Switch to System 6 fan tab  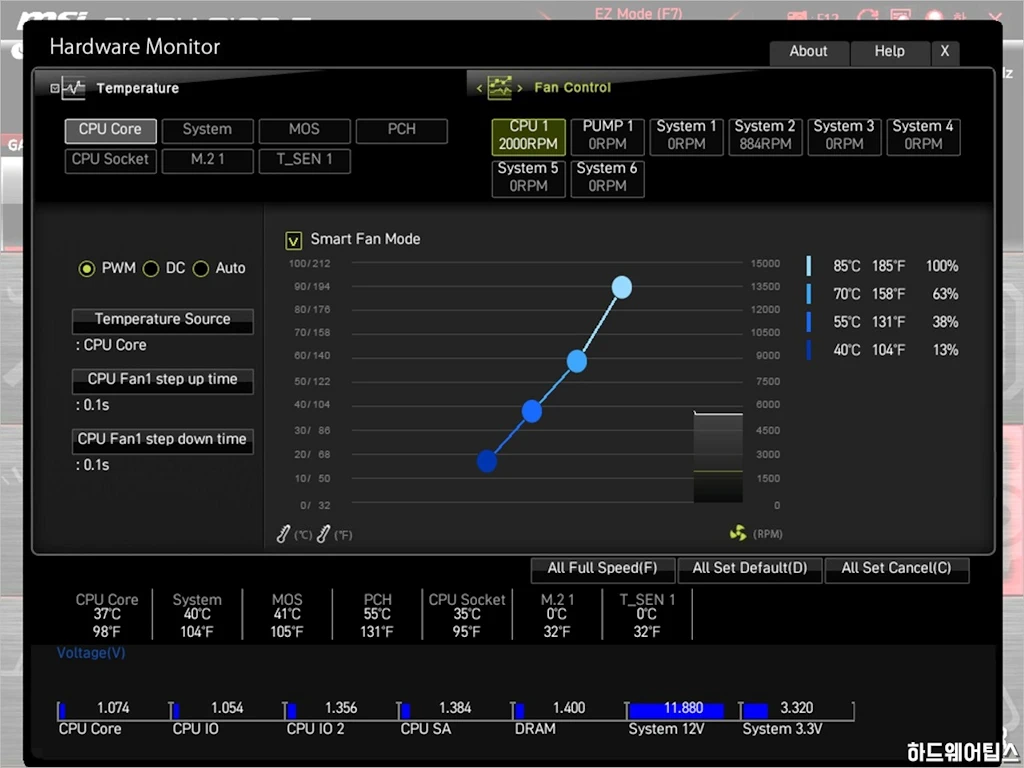pyautogui.click(x=607, y=178)
